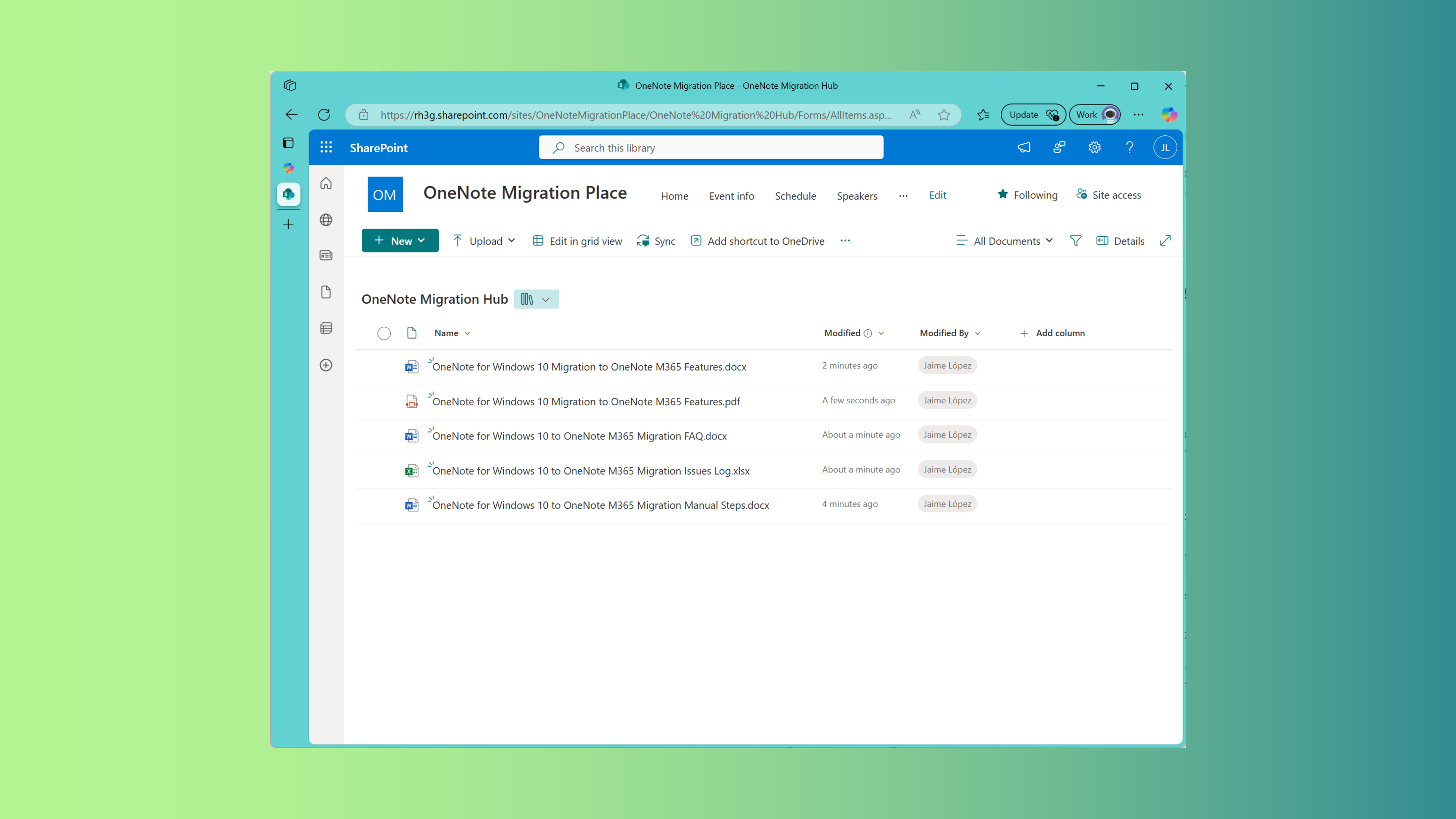The image size is (1456, 819).
Task: Switch to the Schedule tab
Action: pyautogui.click(x=795, y=196)
